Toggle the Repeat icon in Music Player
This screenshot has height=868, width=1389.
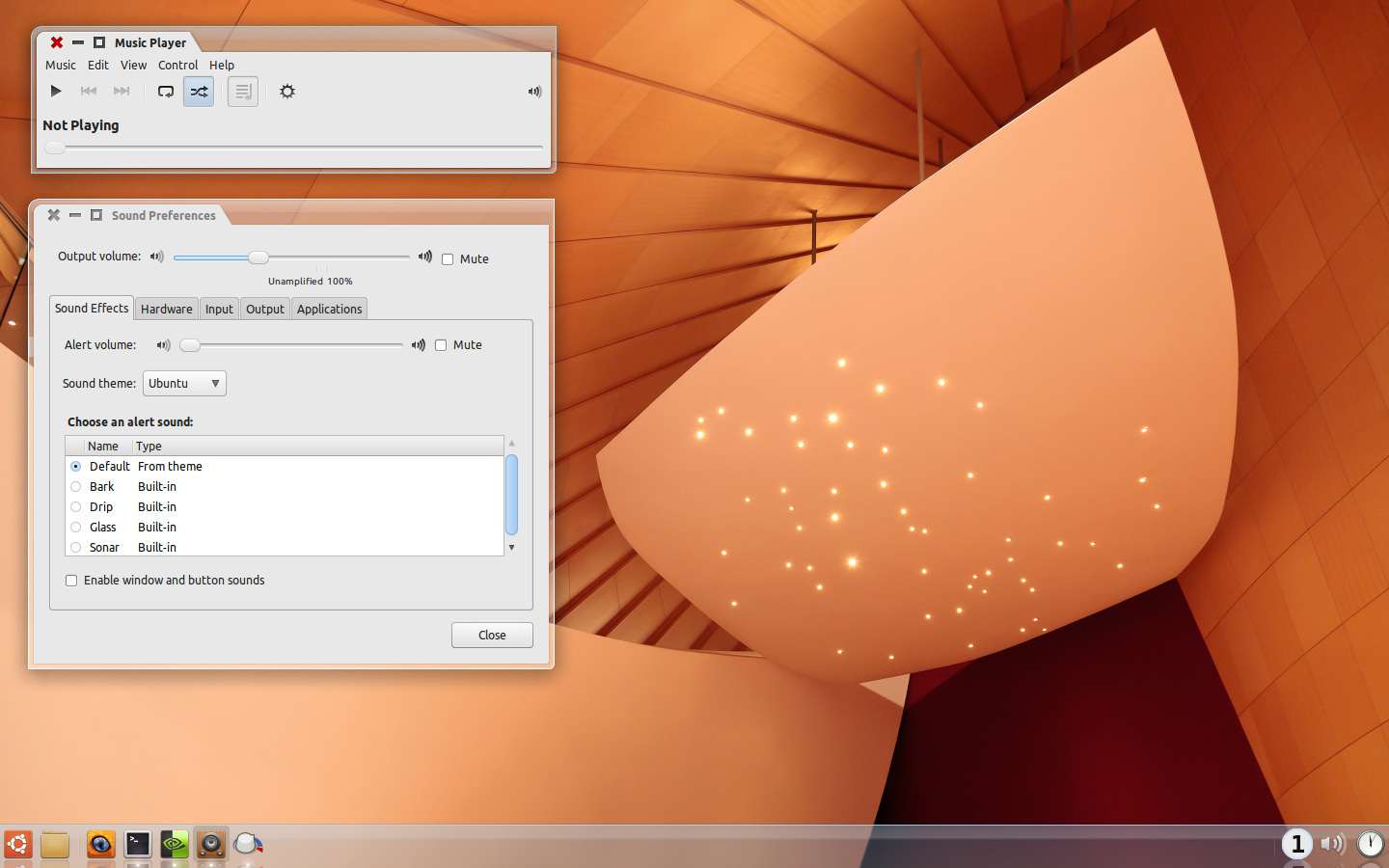click(166, 92)
